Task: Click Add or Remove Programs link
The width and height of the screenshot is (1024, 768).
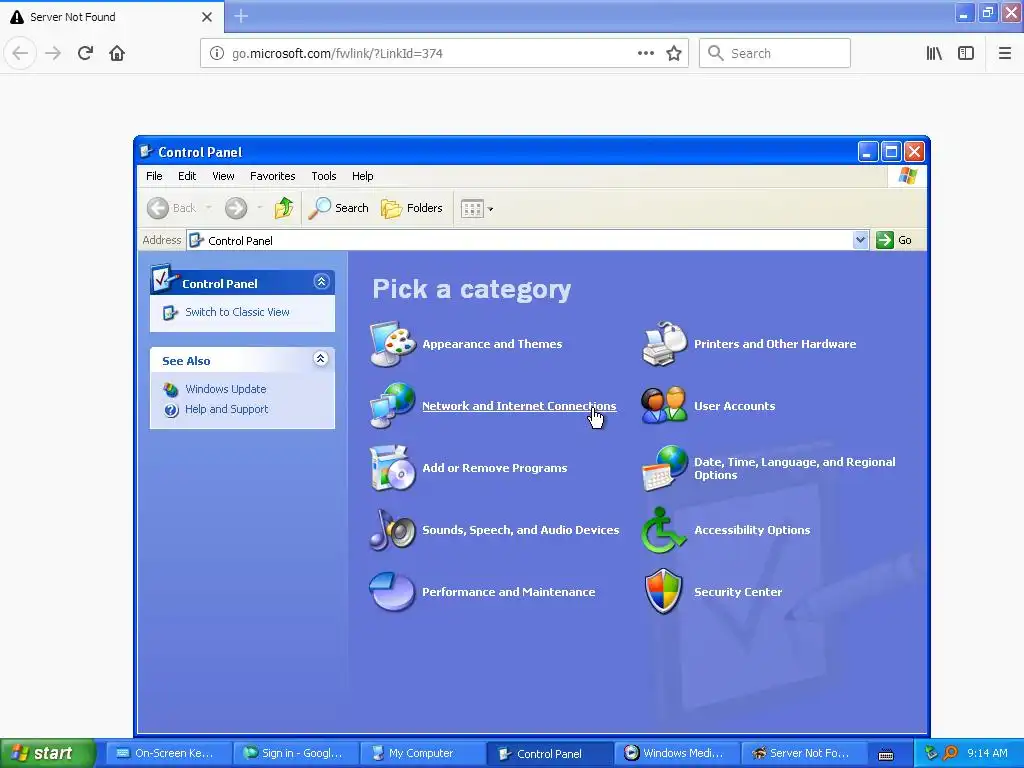Action: tap(494, 468)
